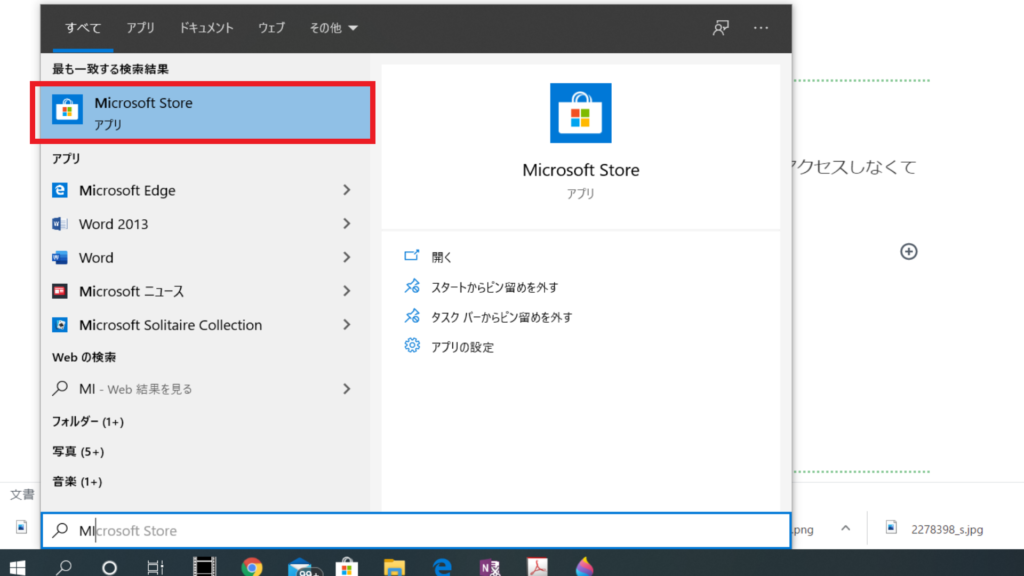This screenshot has height=576, width=1024.
Task: Click the Microsoft Edge app icon in results
Action: click(x=59, y=190)
